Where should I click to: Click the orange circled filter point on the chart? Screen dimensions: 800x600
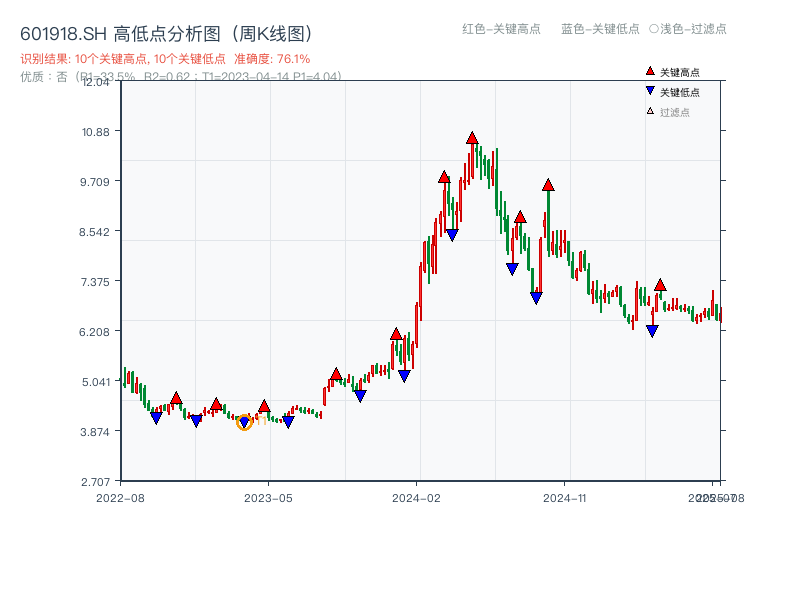(x=243, y=422)
